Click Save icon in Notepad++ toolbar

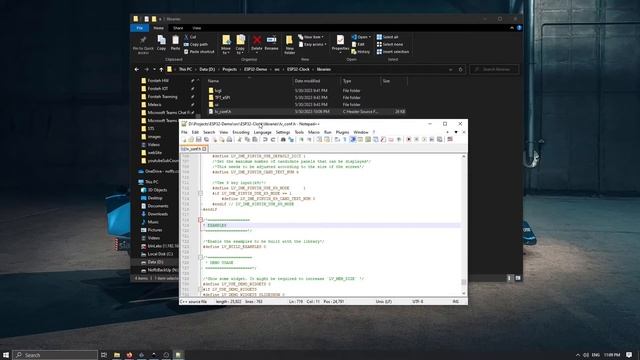tap(198, 140)
